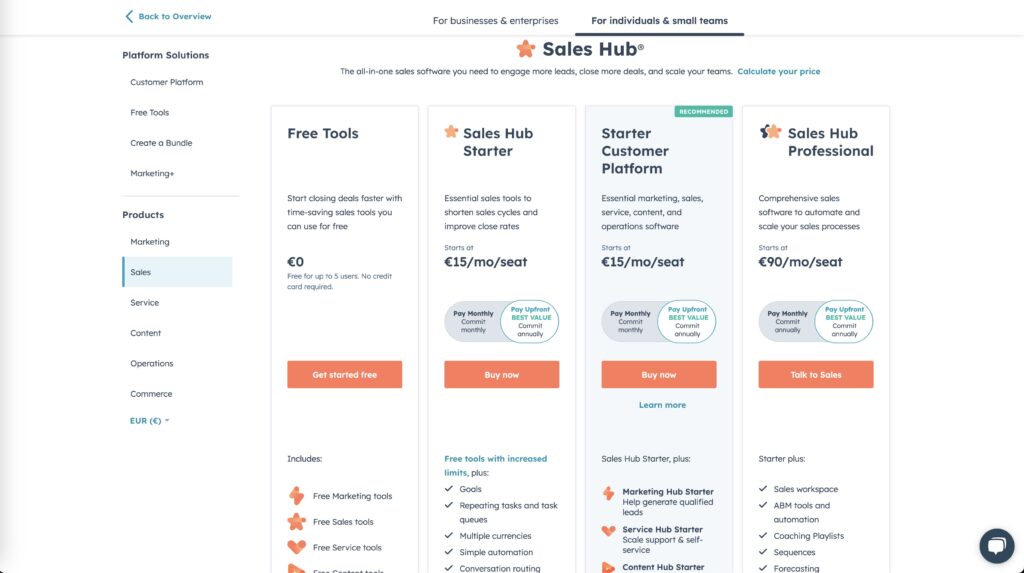Click the Get started free button

click(345, 375)
